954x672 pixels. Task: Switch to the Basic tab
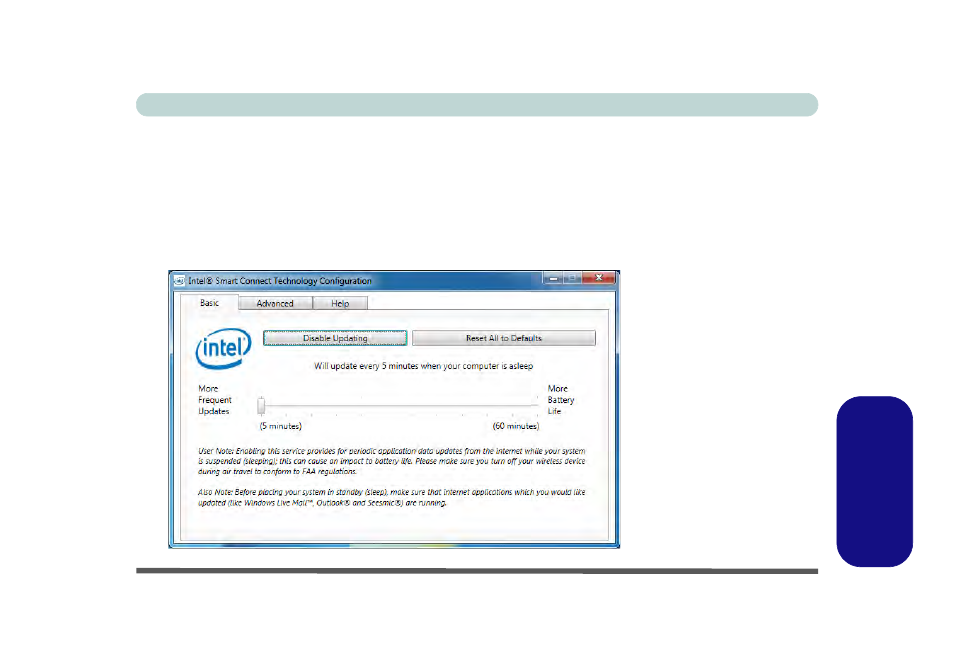pyautogui.click(x=209, y=303)
